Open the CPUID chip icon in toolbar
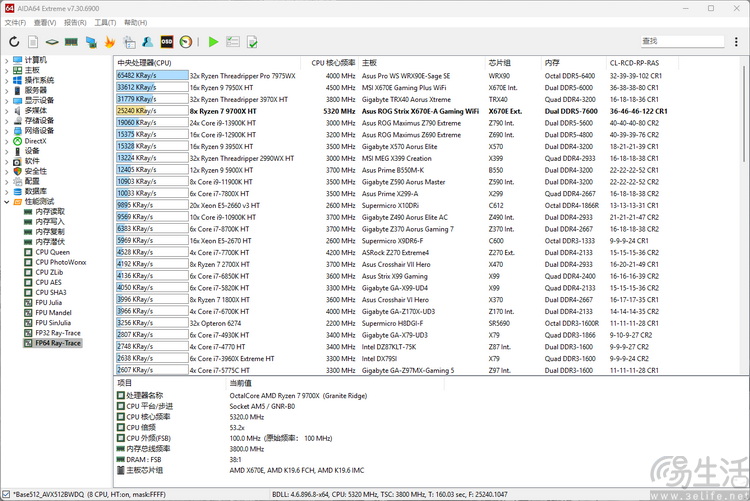750x501 pixels. coord(52,42)
